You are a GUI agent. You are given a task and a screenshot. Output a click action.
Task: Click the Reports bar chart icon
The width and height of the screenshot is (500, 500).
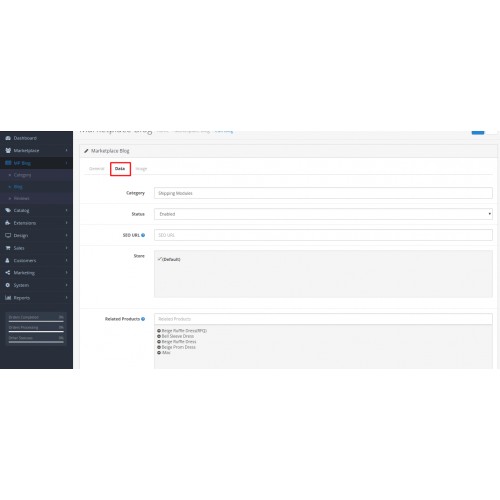tap(8, 298)
